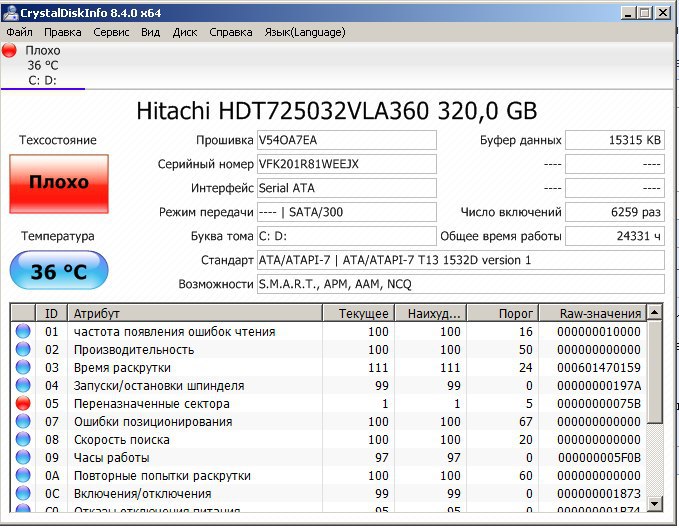Click the CrystalDiskInfo title bar icon
This screenshot has height=528, width=679.
pyautogui.click(x=10, y=12)
